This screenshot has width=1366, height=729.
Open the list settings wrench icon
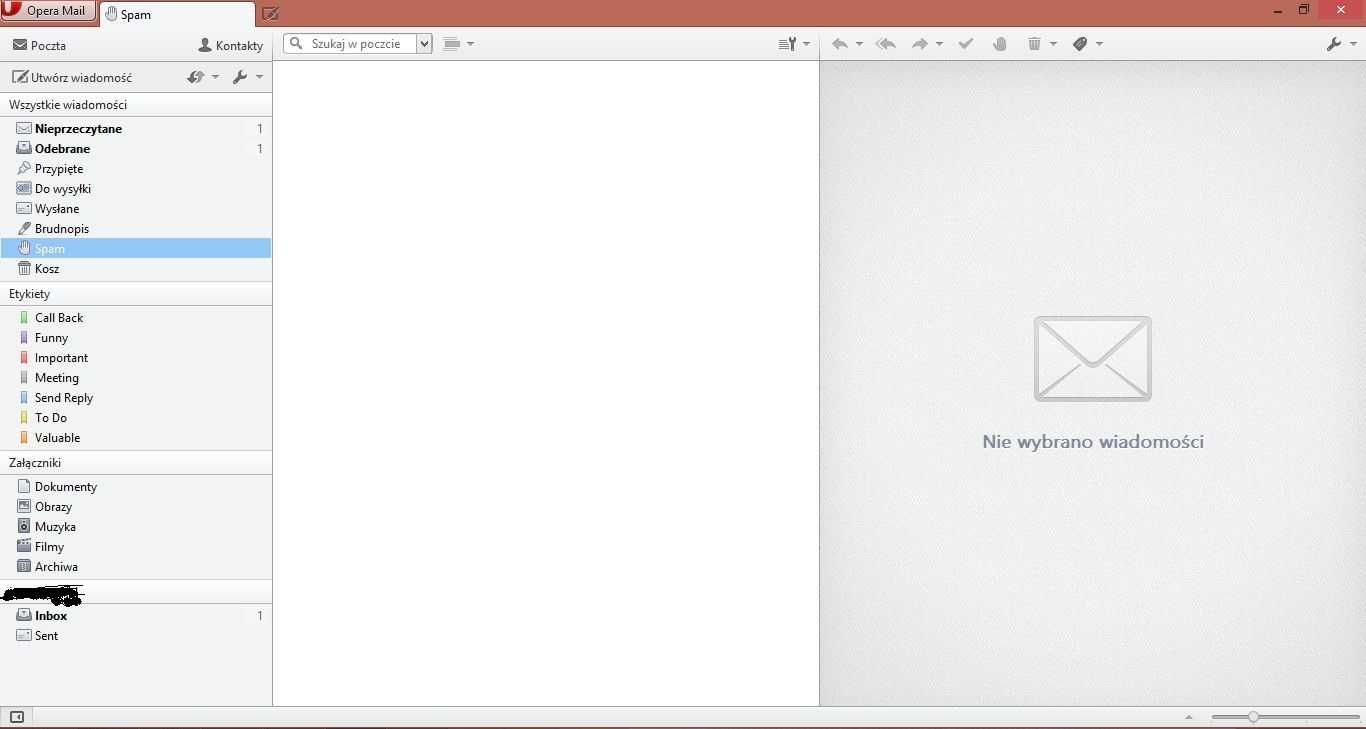pos(788,44)
